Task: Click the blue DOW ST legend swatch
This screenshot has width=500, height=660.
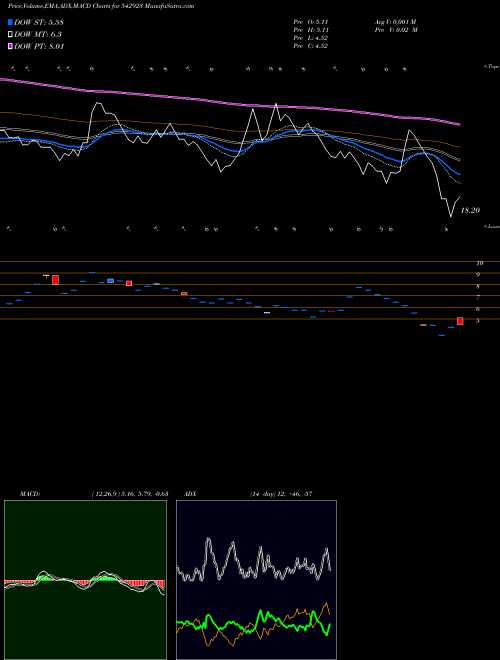Action: pos(11,22)
